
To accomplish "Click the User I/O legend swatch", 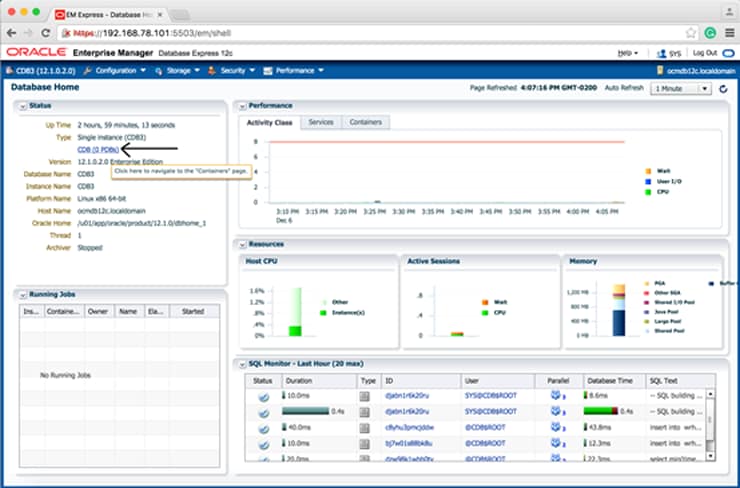I will point(648,181).
